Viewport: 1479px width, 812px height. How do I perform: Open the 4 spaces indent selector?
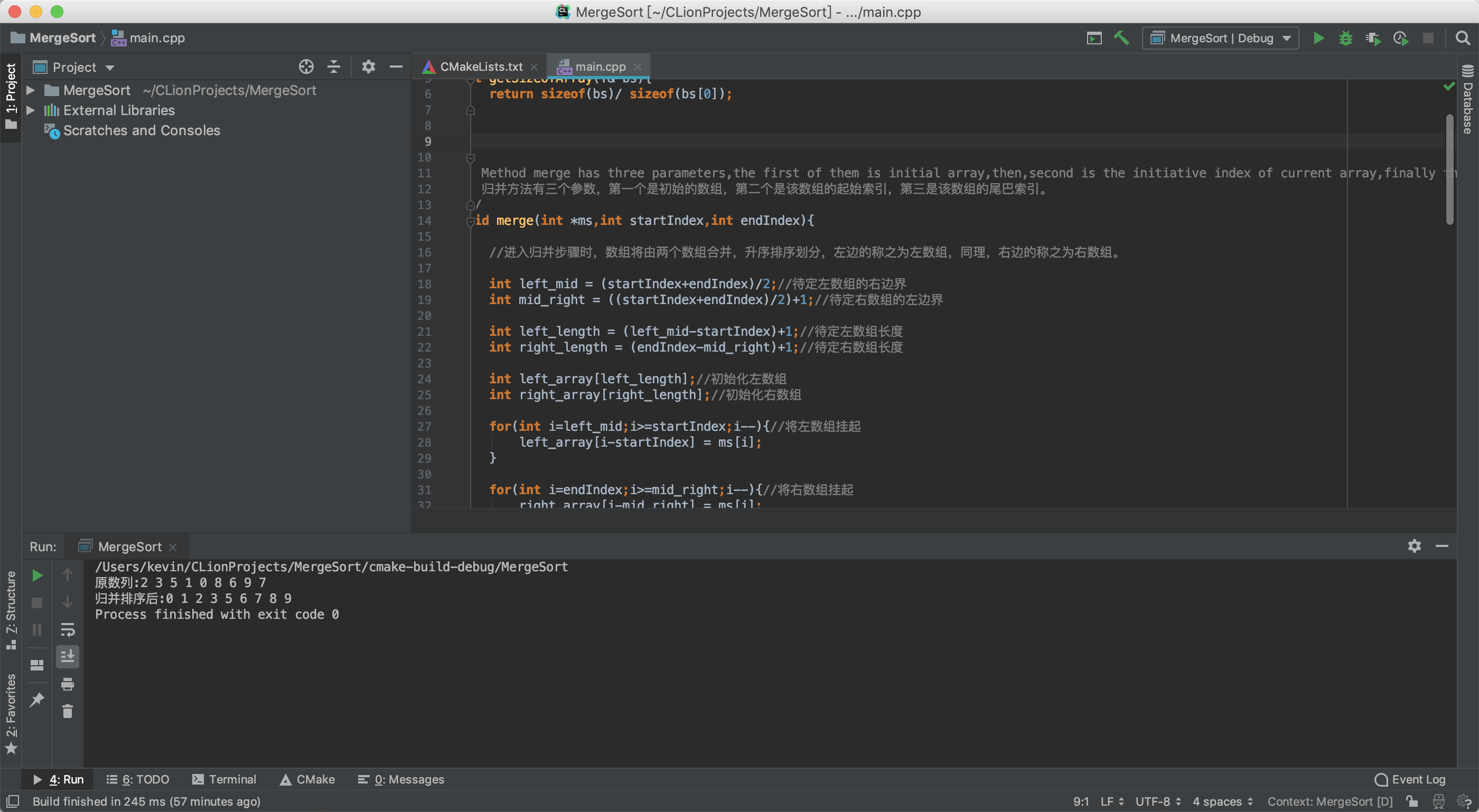[1222, 801]
